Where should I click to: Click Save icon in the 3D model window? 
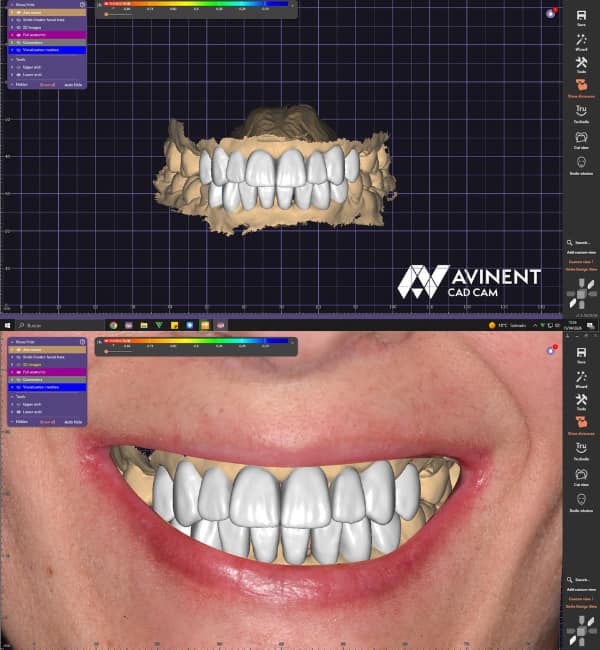(581, 16)
